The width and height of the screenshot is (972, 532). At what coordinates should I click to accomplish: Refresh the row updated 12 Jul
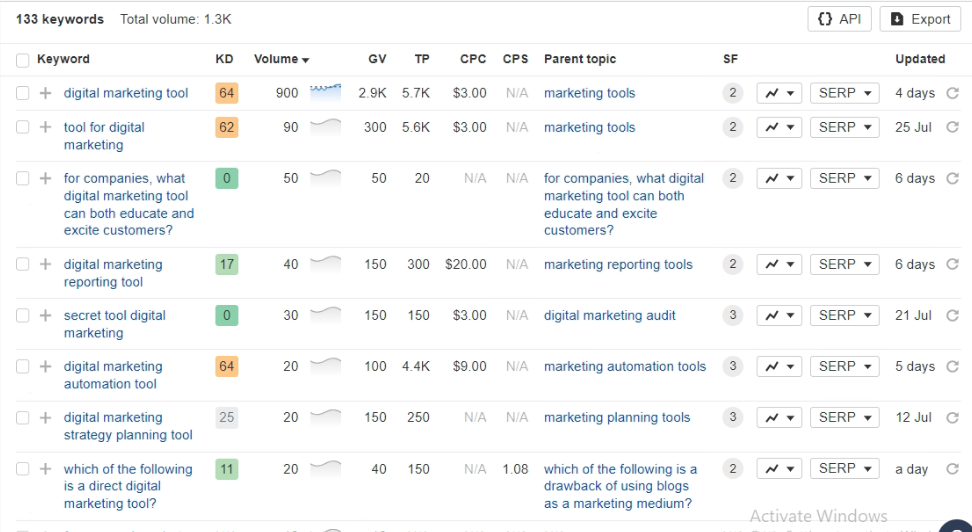[x=952, y=417]
